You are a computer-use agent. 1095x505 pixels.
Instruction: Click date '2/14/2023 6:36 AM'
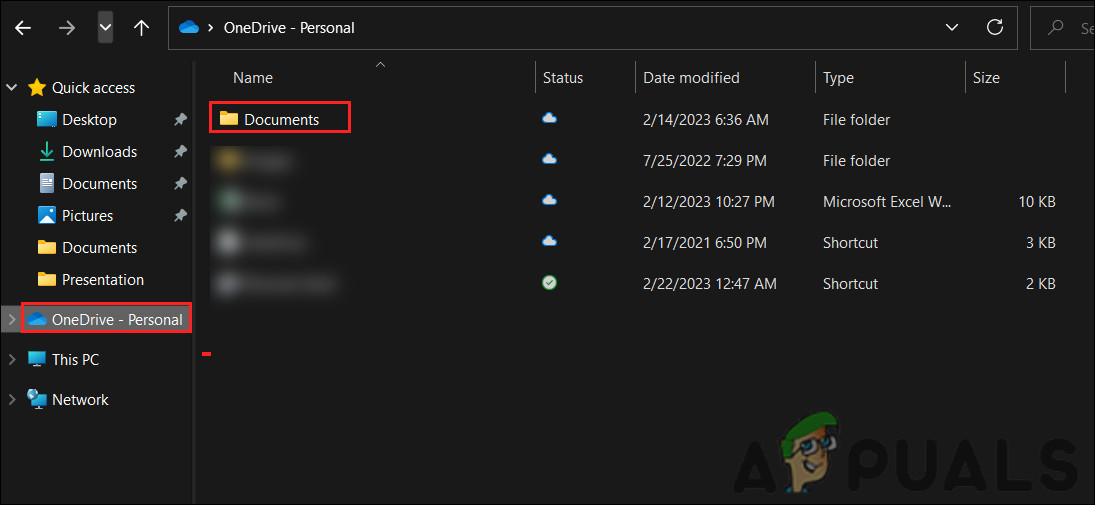(706, 120)
